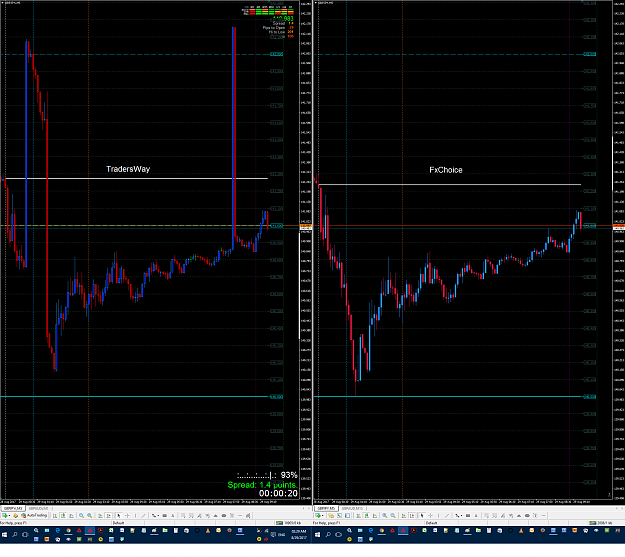Open channel tools dropdown in right window
Image resolution: width=625 pixels, height=557 pixels.
[459, 516]
